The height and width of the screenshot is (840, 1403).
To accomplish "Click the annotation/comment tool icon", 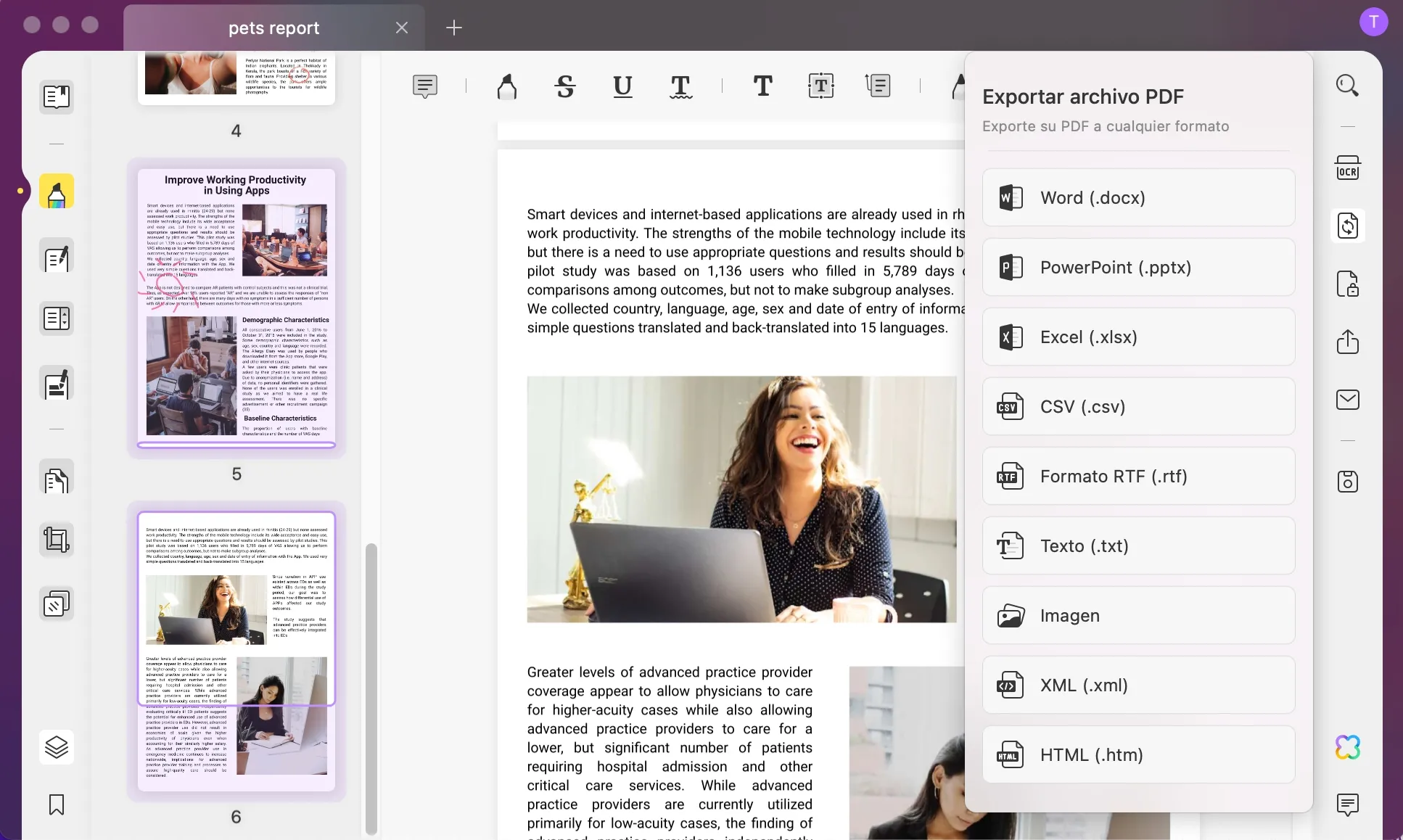I will coord(424,86).
